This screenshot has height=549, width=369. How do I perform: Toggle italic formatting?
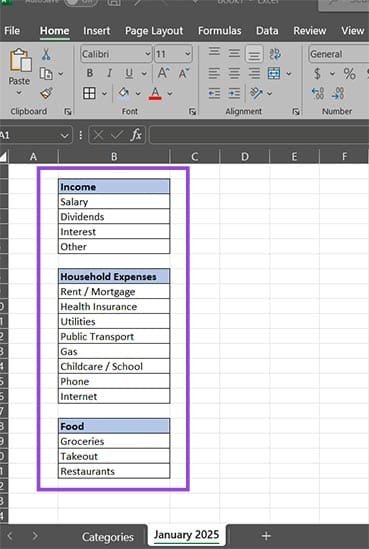[110, 73]
